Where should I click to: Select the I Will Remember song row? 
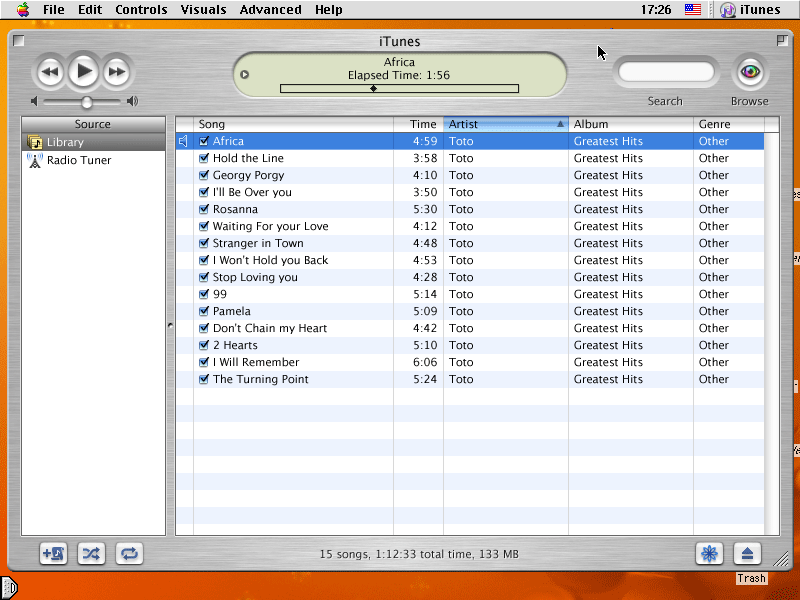click(470, 362)
